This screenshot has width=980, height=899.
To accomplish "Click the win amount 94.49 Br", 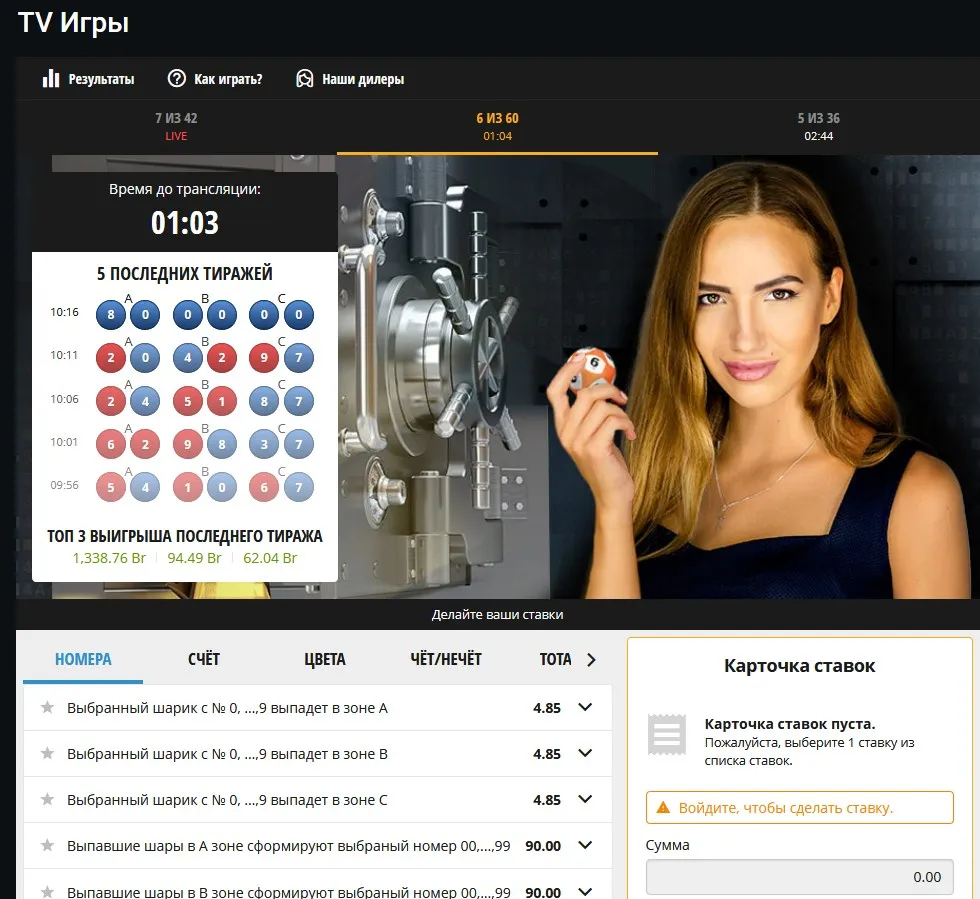I will coord(194,558).
